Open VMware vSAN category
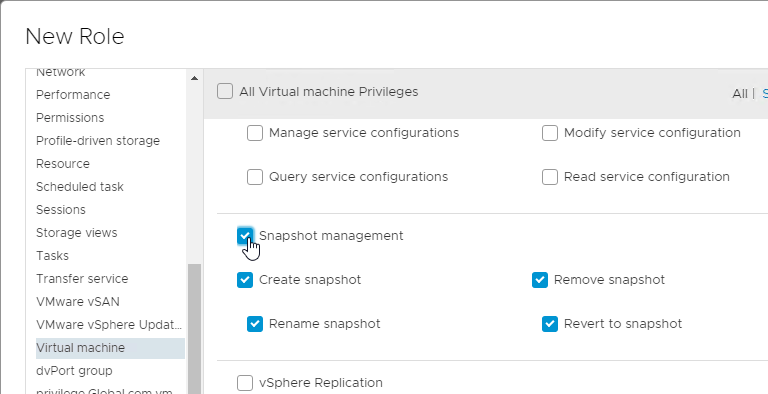 [x=78, y=301]
